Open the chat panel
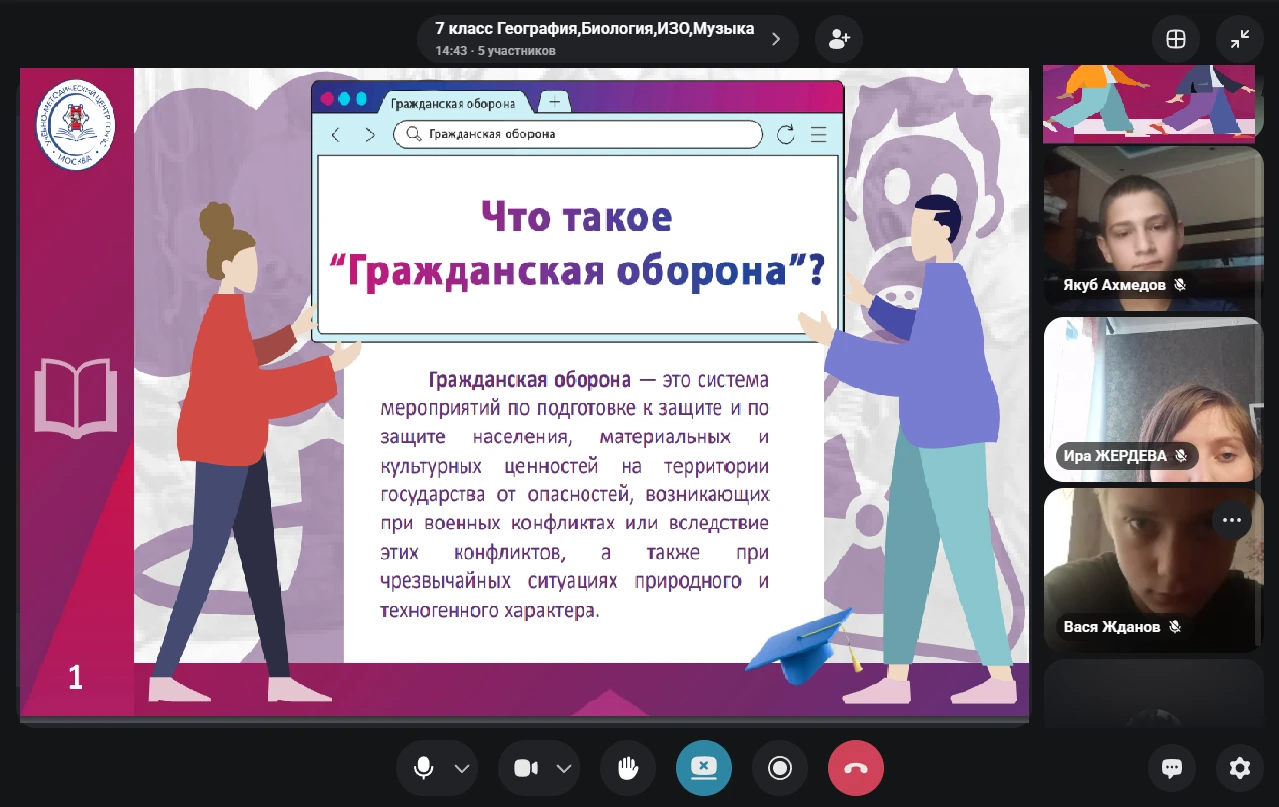 coord(1172,768)
